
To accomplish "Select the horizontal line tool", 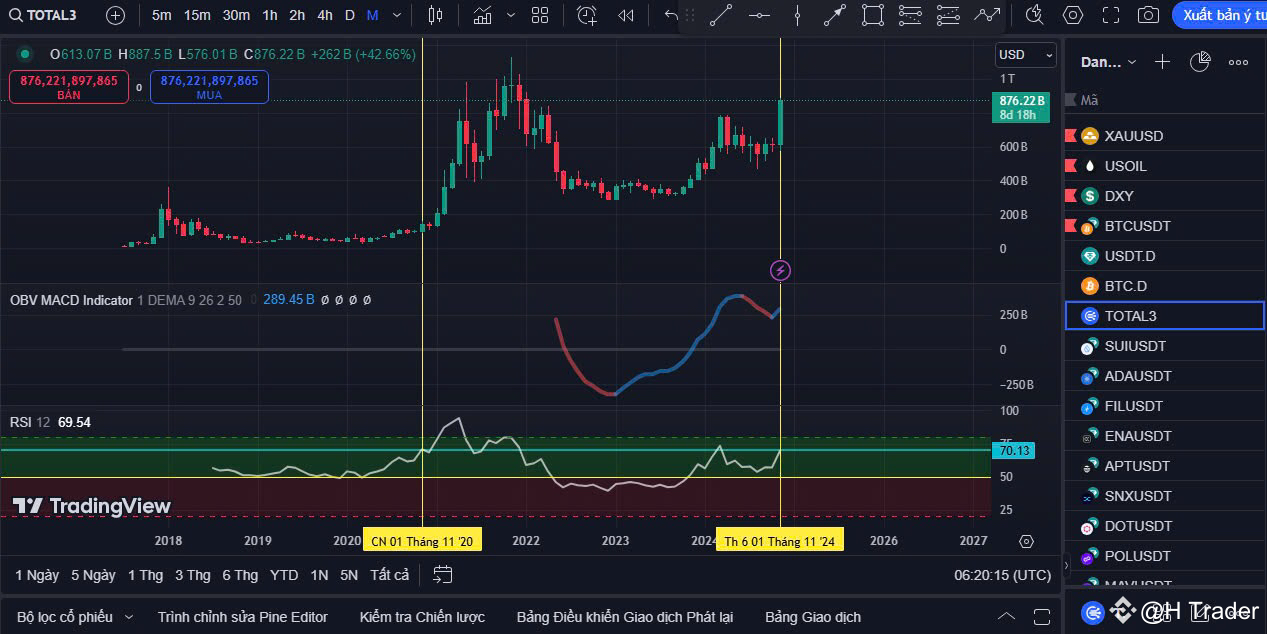I will tap(758, 16).
